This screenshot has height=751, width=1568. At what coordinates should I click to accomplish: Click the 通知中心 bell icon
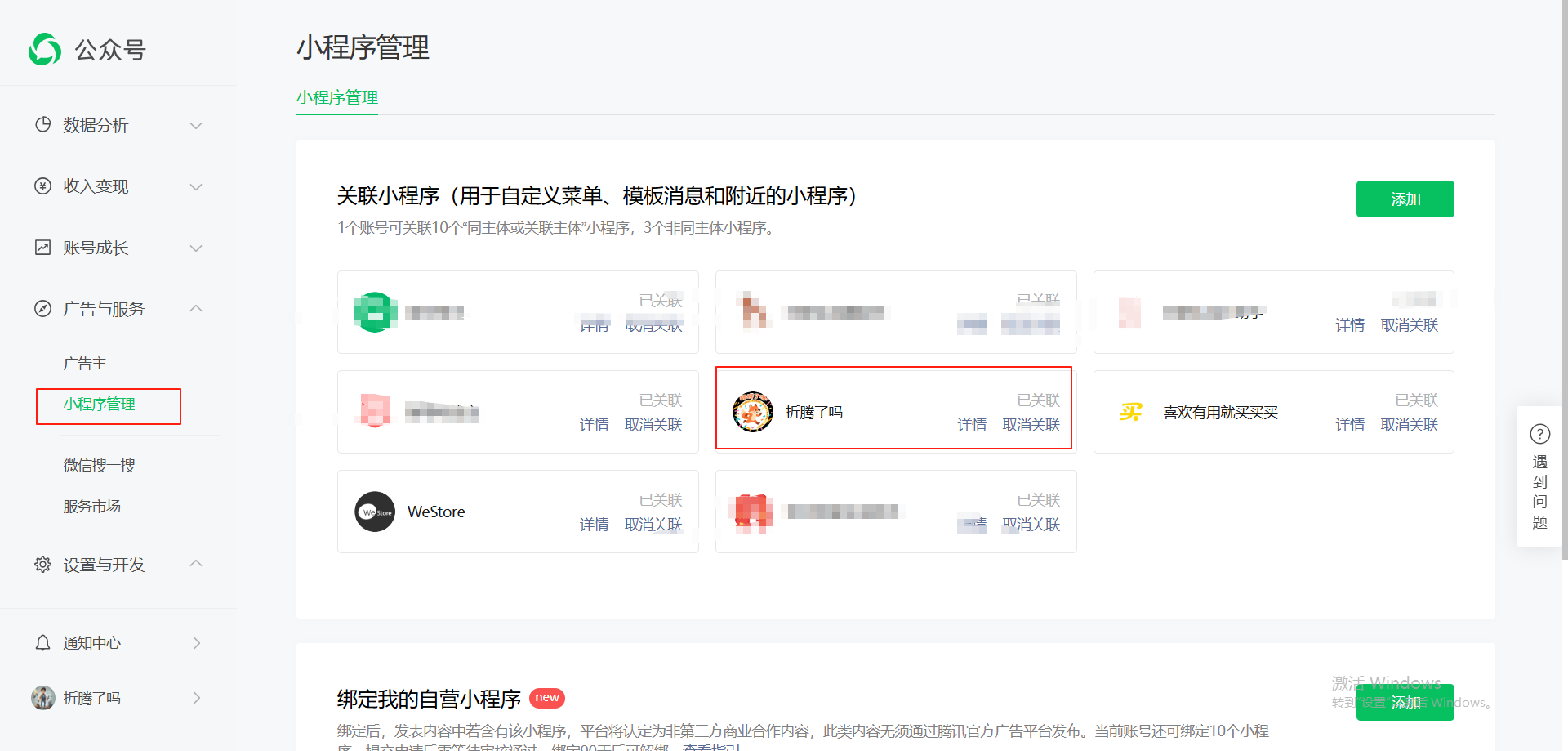(43, 643)
